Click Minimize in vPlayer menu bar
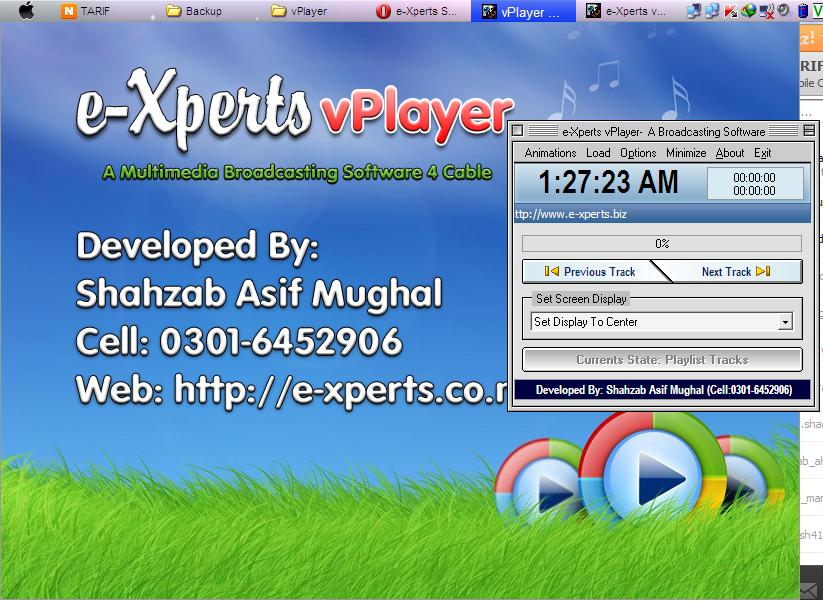The width and height of the screenshot is (823, 601). (x=685, y=153)
